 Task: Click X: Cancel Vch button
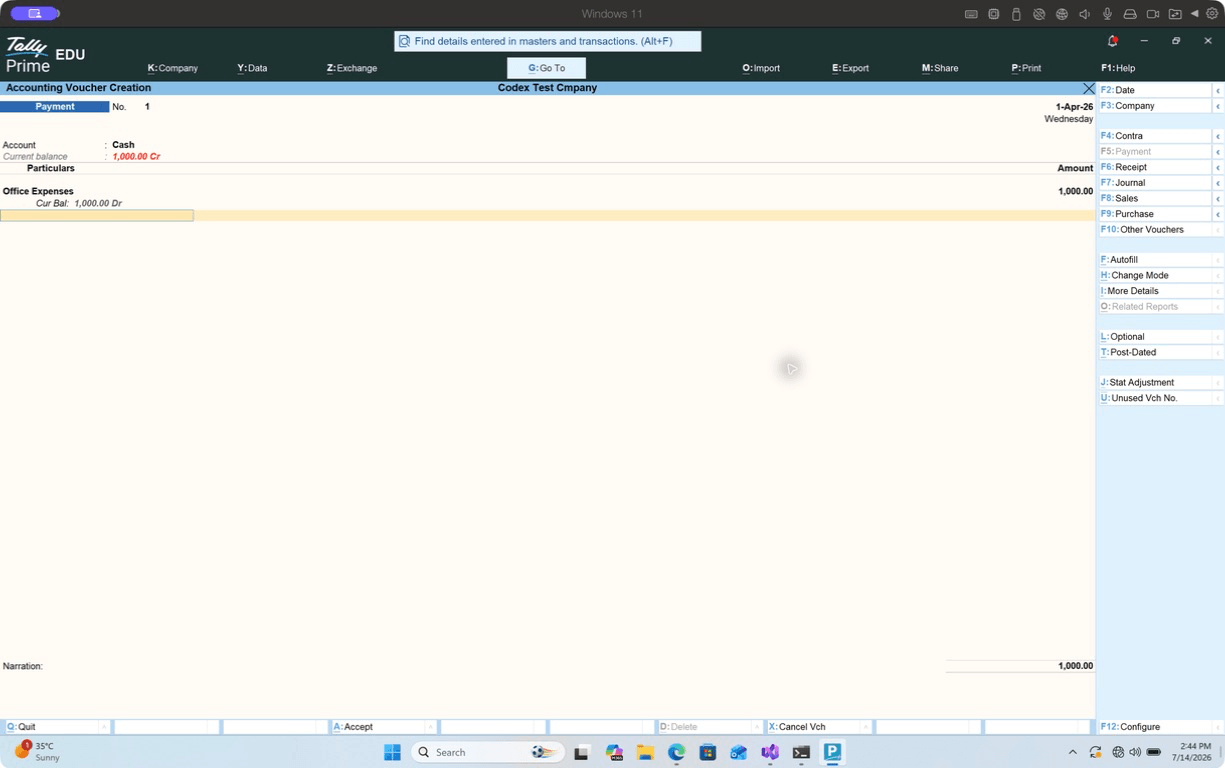819,727
